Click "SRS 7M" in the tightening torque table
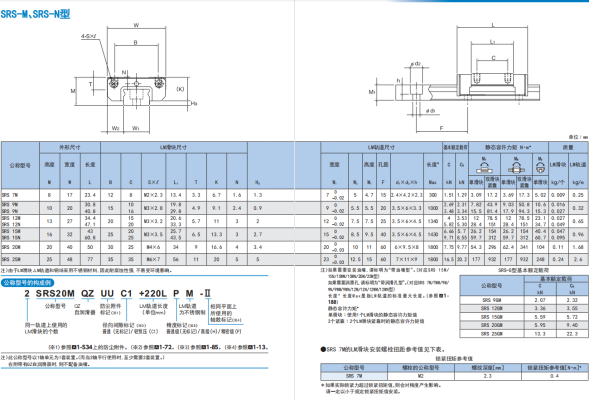This screenshot has height=400, width=589. 353,376
